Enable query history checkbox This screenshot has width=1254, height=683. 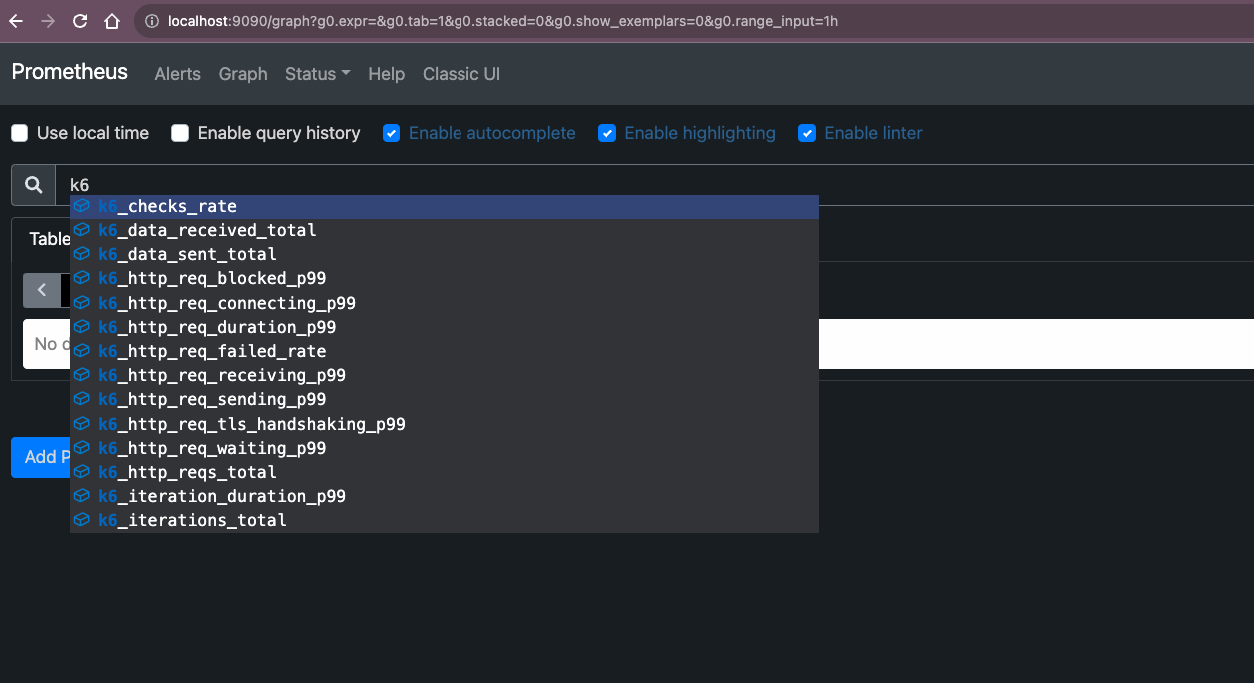tap(180, 133)
